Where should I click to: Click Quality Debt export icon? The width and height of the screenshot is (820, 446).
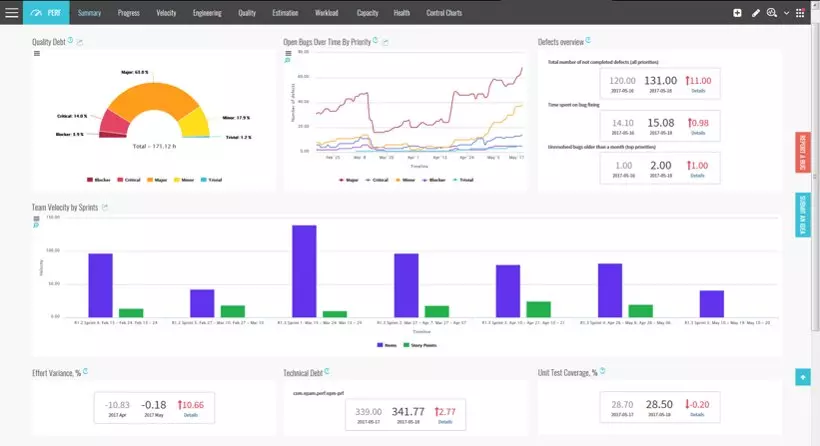point(79,42)
